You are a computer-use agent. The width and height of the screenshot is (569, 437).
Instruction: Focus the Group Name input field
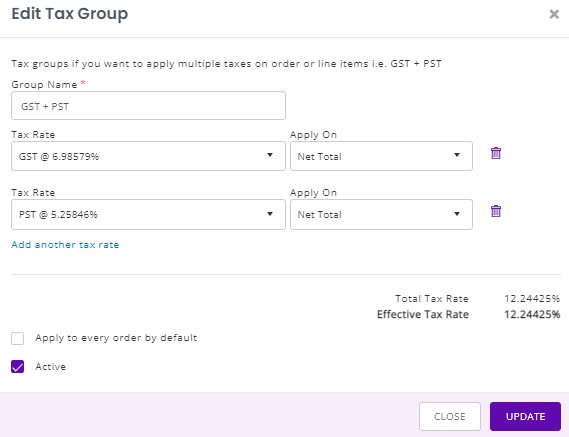click(x=148, y=106)
